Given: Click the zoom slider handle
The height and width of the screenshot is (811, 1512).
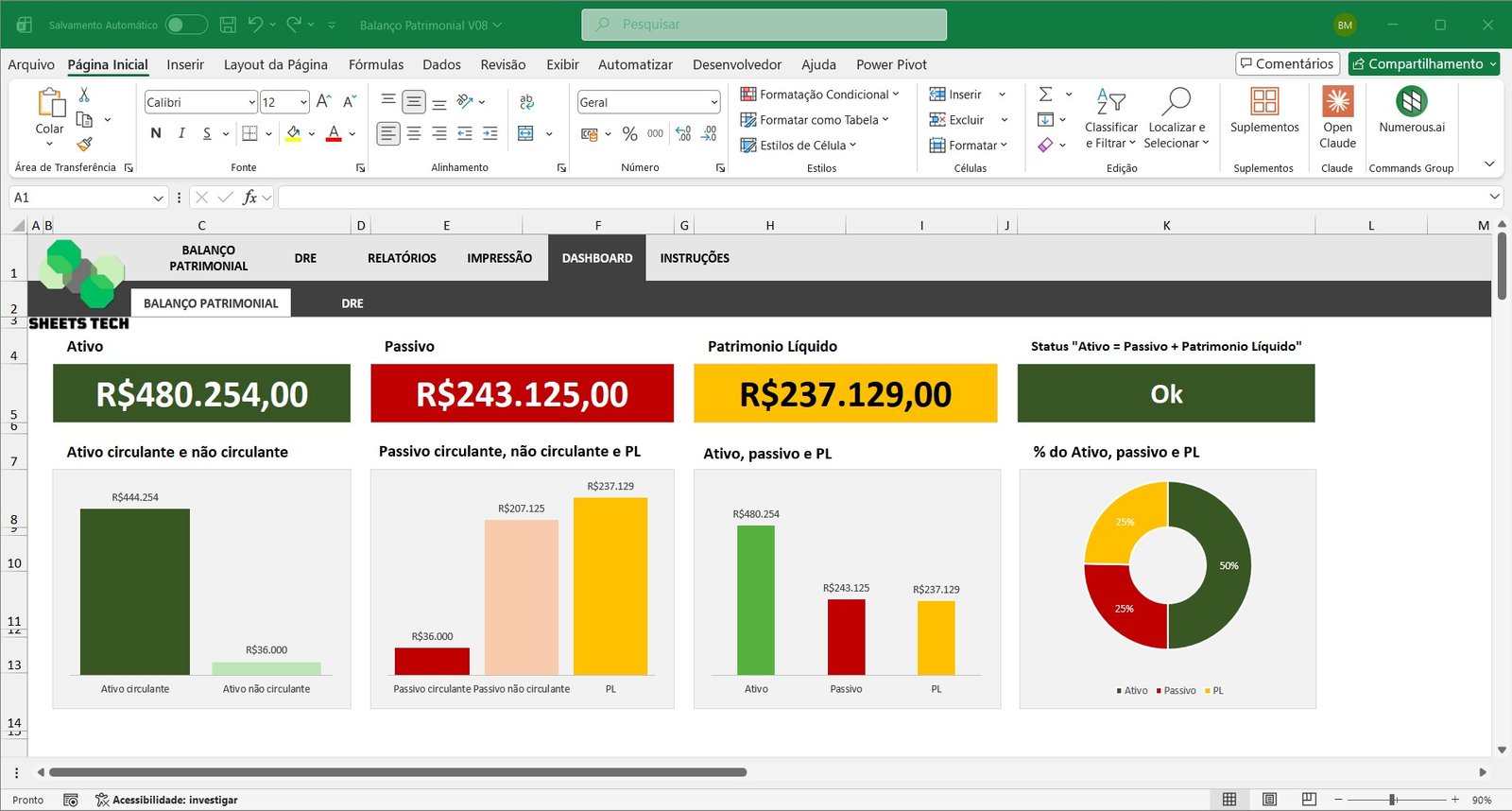Looking at the screenshot, I should tap(1392, 800).
